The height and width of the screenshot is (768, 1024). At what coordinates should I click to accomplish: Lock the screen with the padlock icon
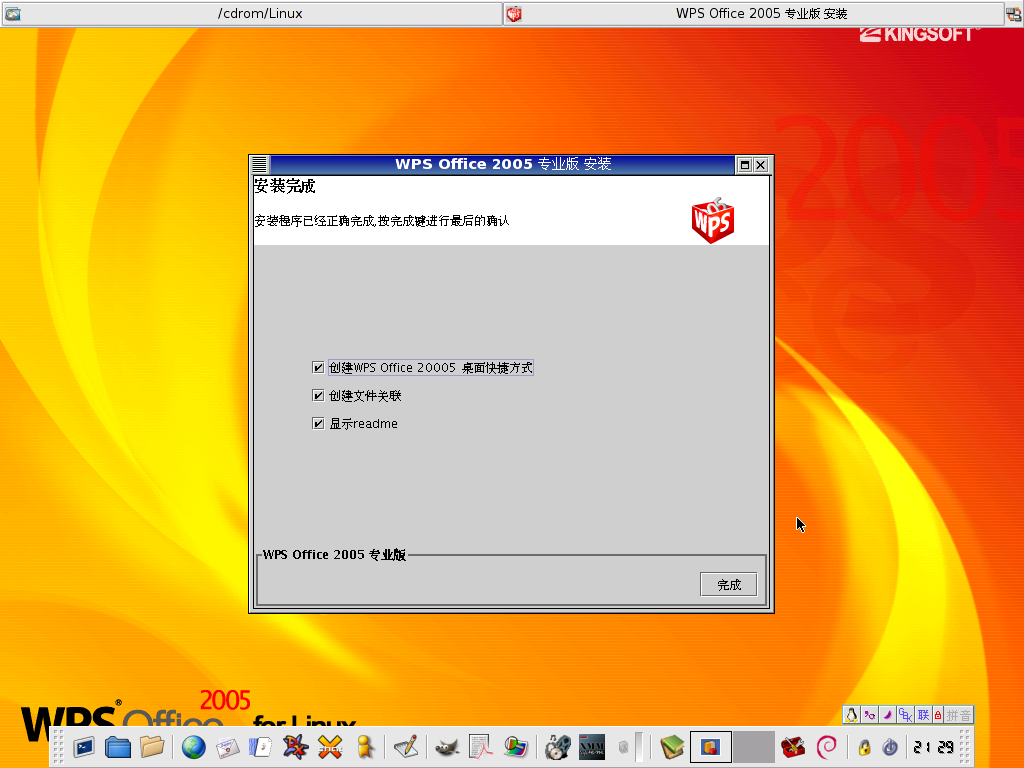(x=865, y=747)
